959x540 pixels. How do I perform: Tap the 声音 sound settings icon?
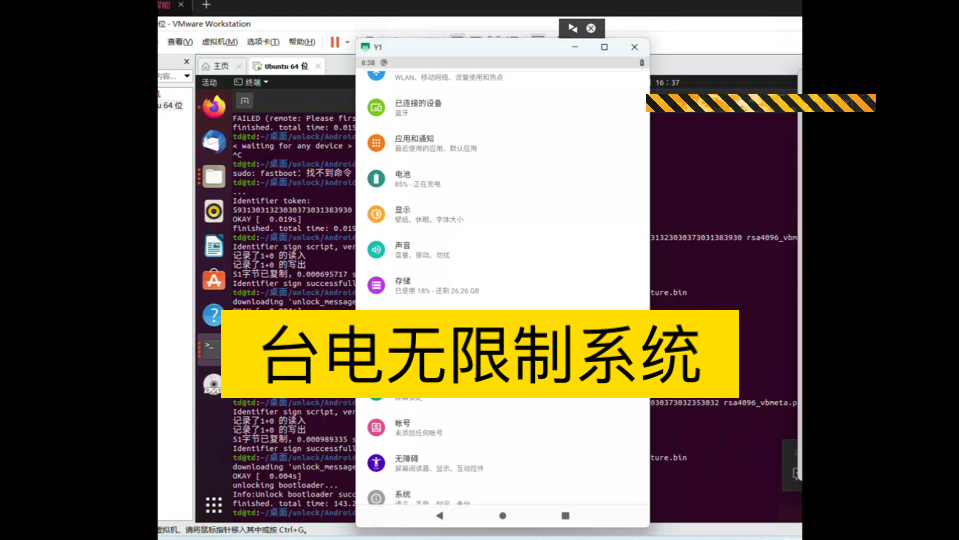pyautogui.click(x=376, y=250)
